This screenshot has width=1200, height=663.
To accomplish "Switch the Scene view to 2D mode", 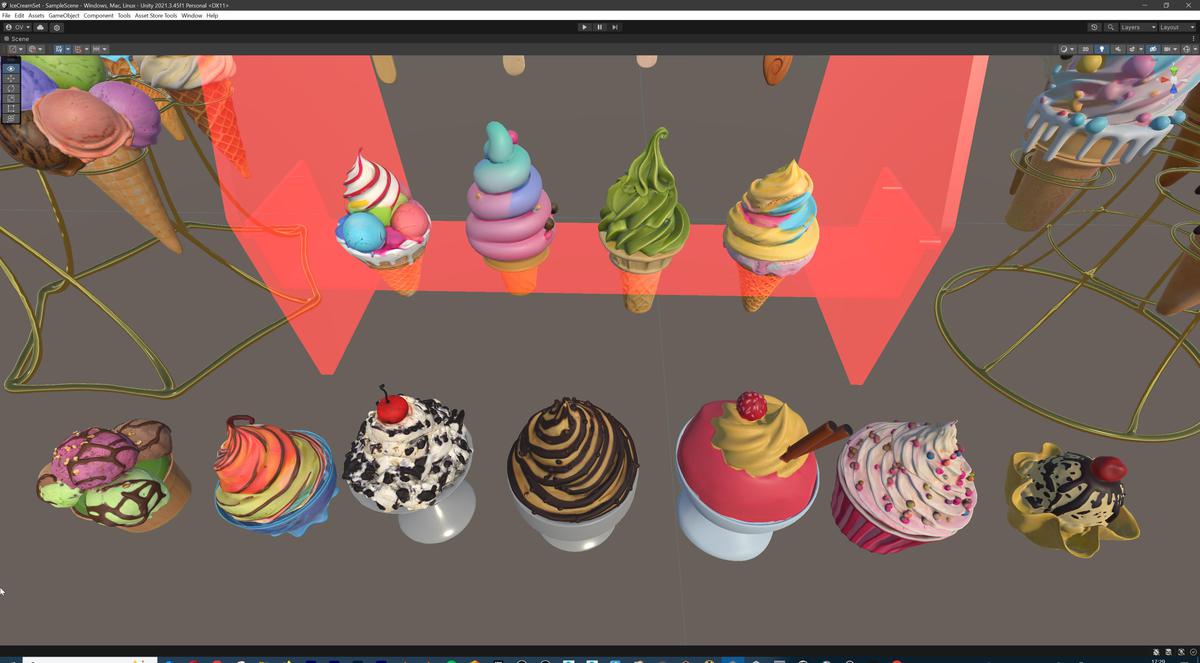I will (x=1086, y=49).
